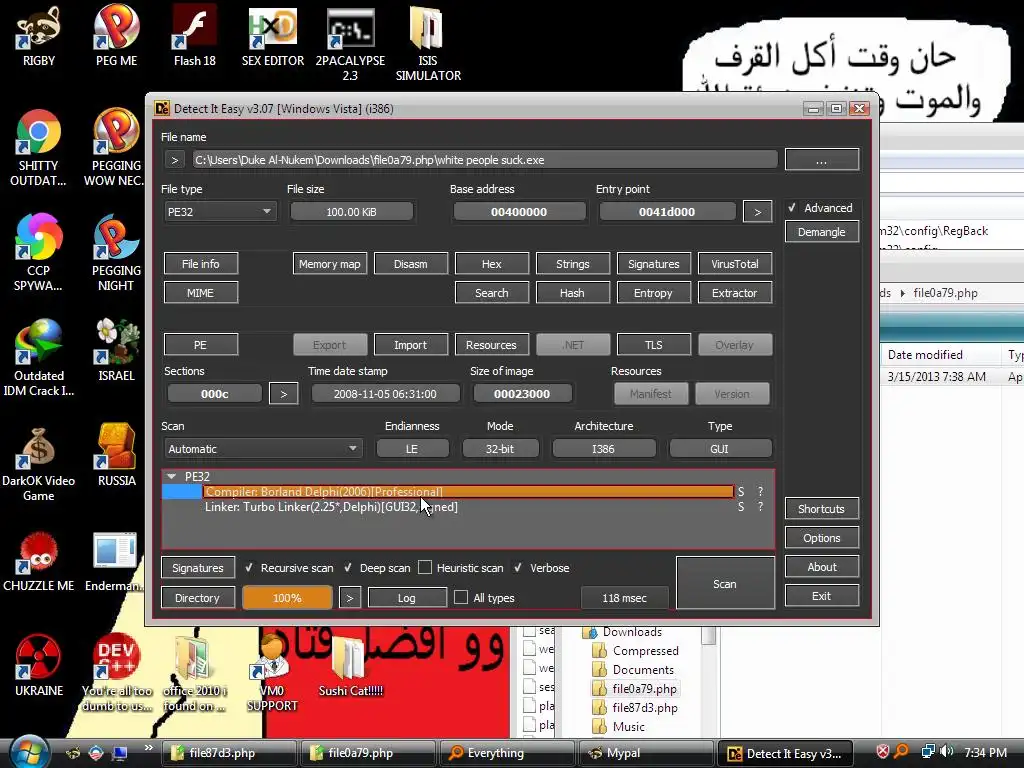
Task: Open the Hex viewer button
Action: (491, 264)
